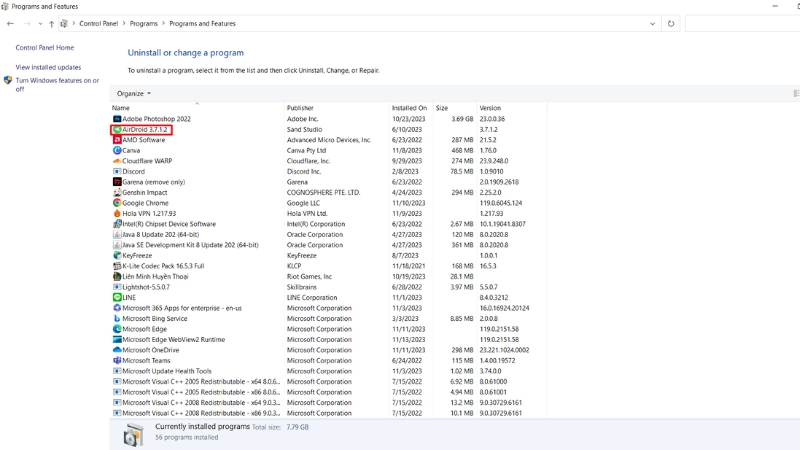
Task: Click the Sand Studio publisher cell
Action: coord(304,130)
